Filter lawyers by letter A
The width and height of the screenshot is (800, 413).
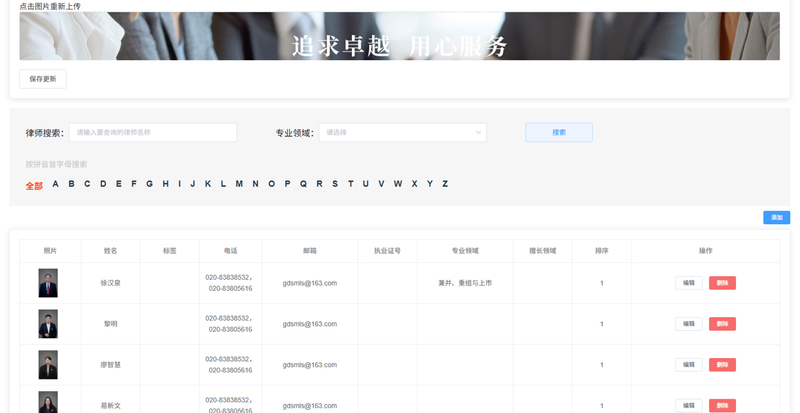coord(56,184)
